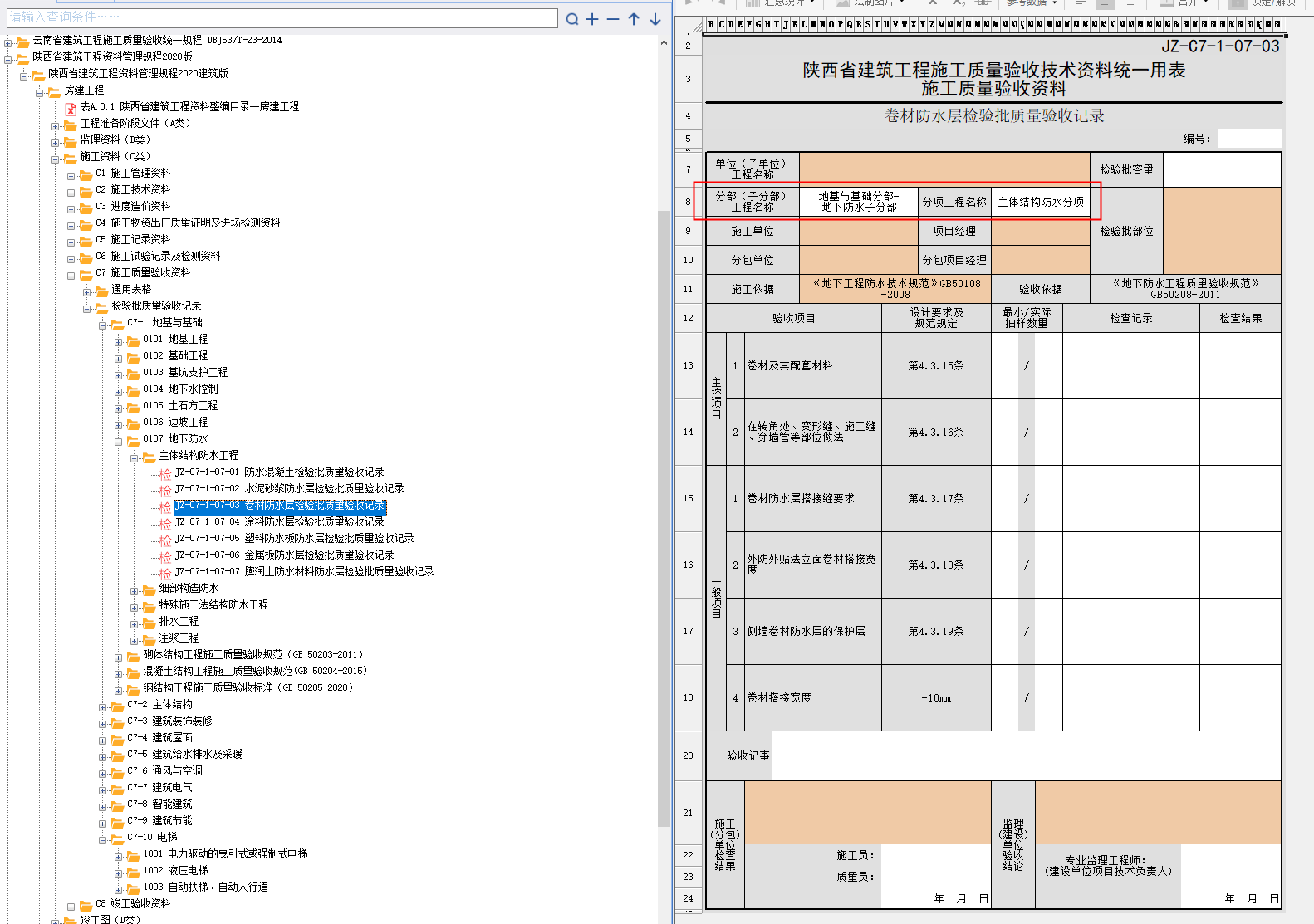1314x924 pixels.
Task: Click the minus icon beside search
Action: tap(613, 19)
